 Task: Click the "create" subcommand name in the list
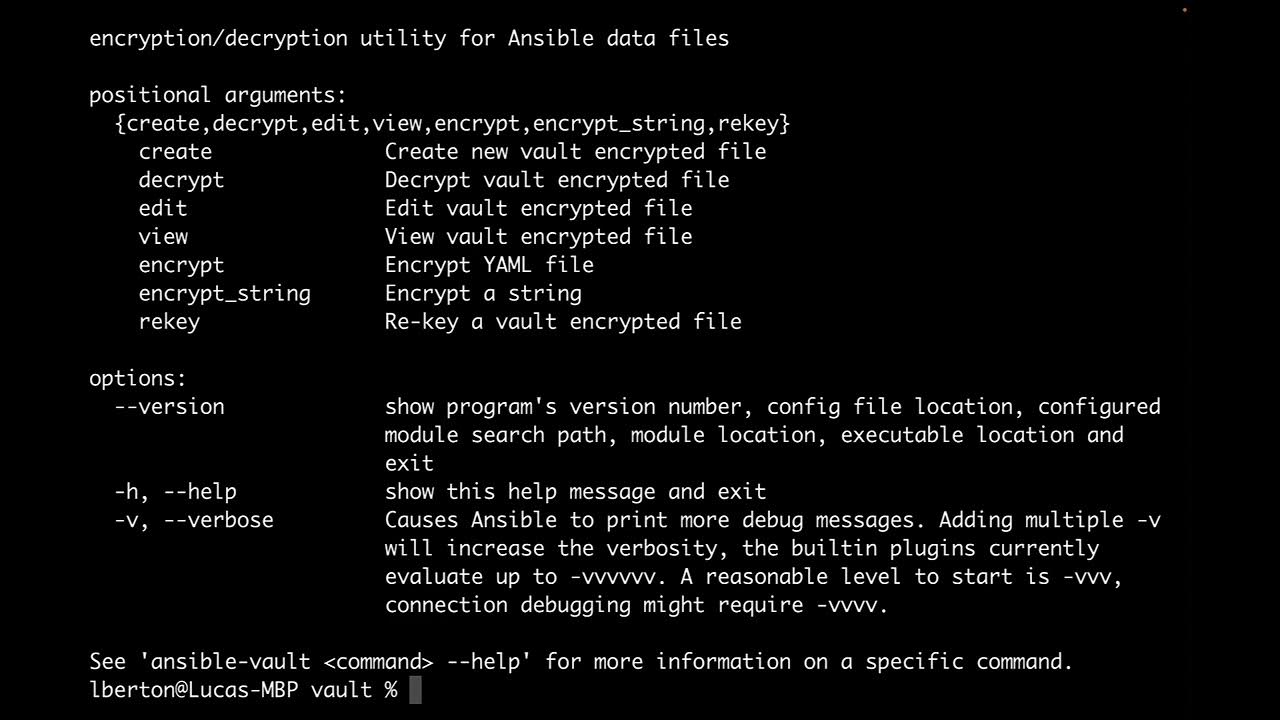pos(175,152)
